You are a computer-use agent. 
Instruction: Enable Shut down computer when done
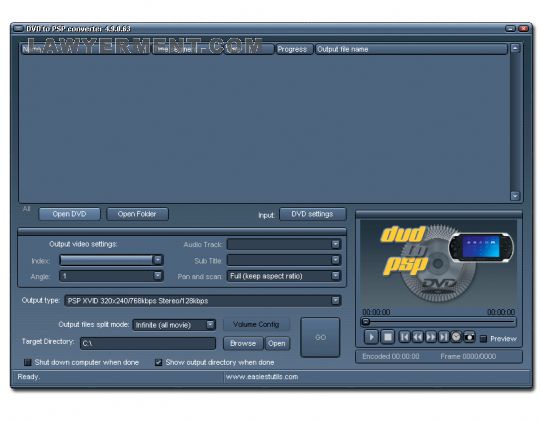coord(28,362)
